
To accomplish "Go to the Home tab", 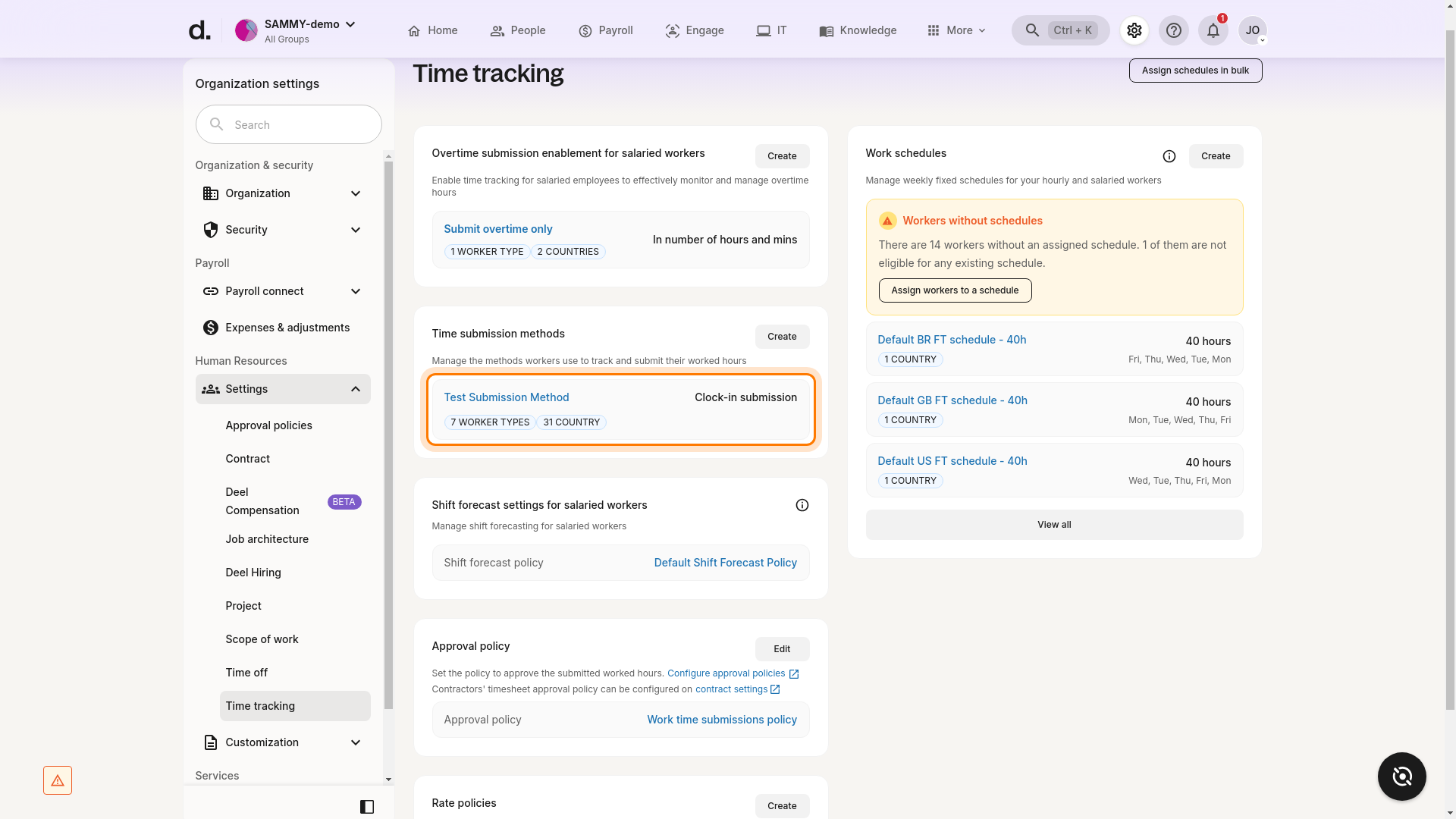I will pyautogui.click(x=432, y=30).
